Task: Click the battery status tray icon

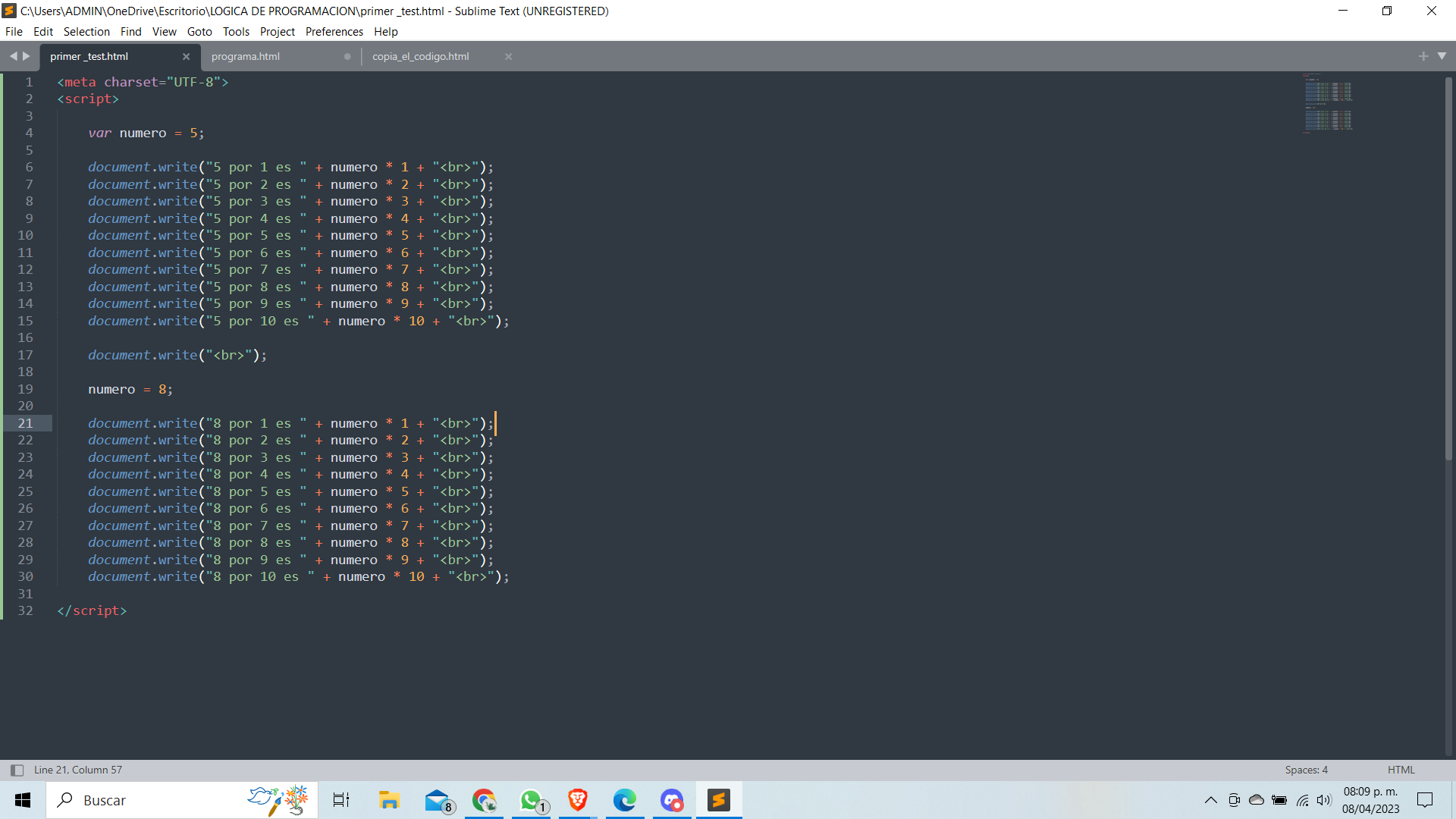Action: [x=1279, y=801]
